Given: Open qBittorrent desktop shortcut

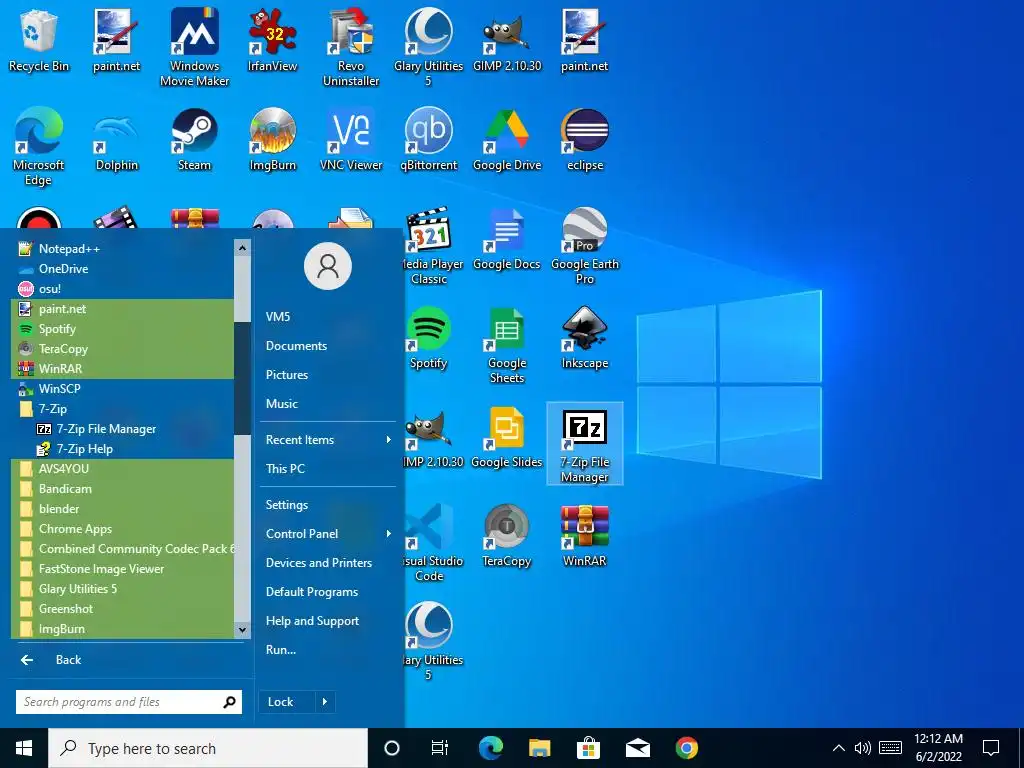Looking at the screenshot, I should pyautogui.click(x=428, y=140).
